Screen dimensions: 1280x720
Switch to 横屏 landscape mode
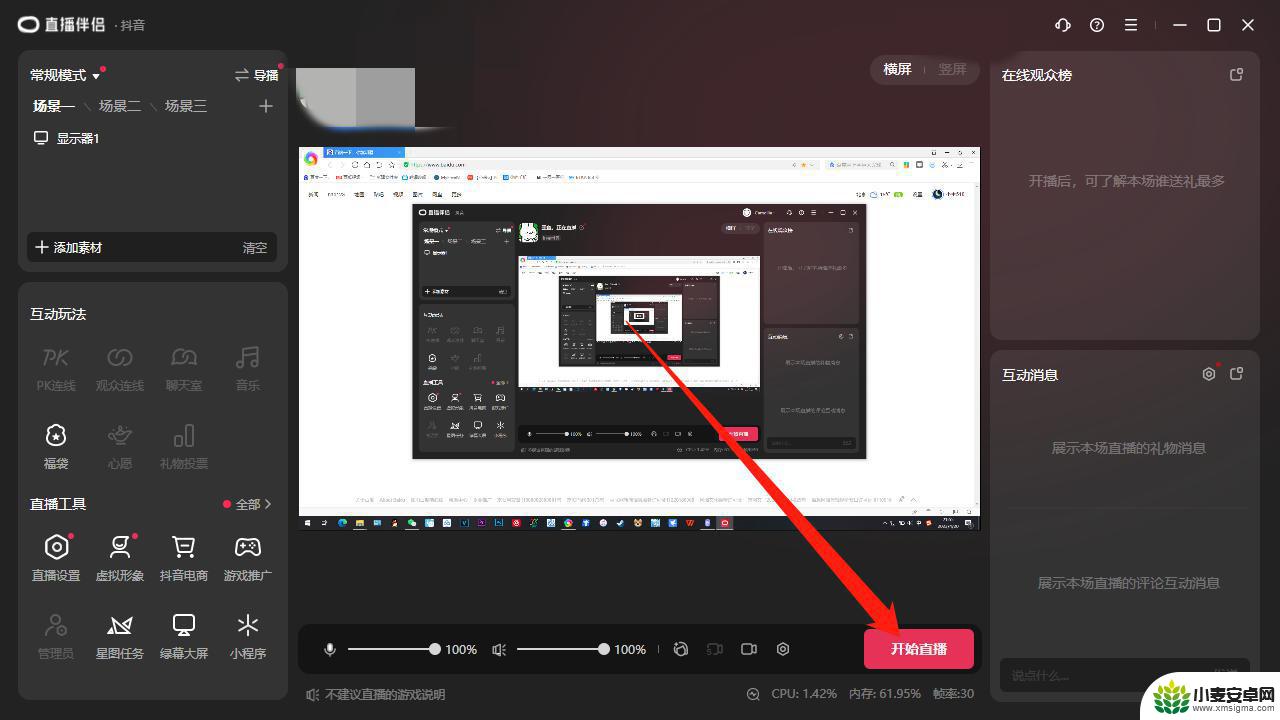pyautogui.click(x=897, y=70)
